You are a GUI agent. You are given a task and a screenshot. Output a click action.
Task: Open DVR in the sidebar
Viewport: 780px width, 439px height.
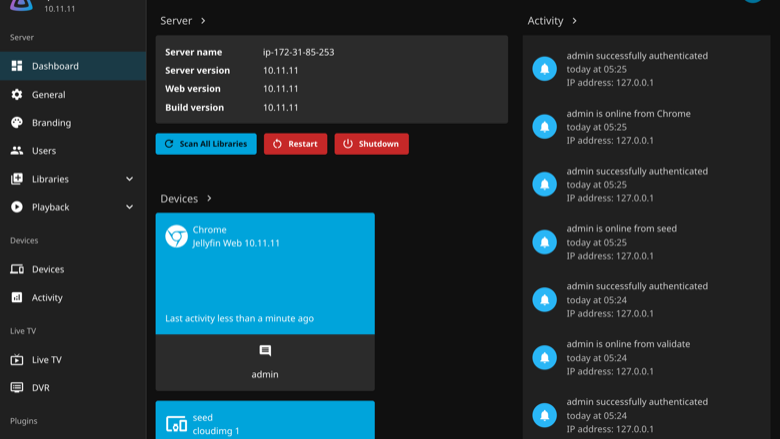(x=73, y=387)
